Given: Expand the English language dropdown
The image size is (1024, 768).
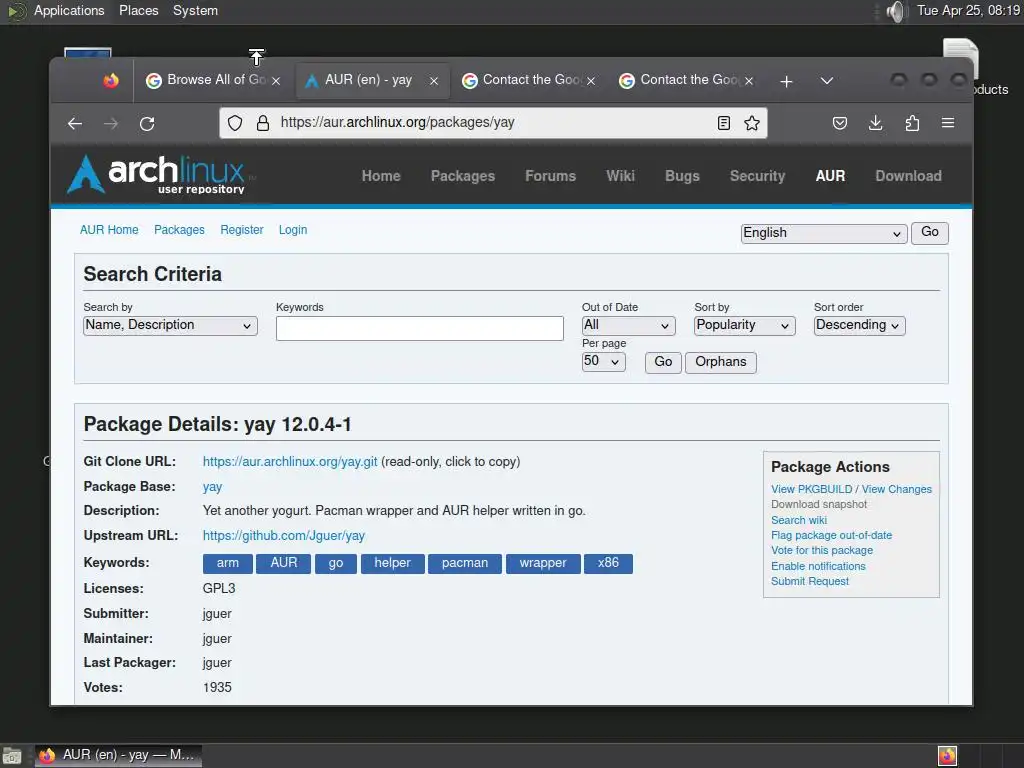Looking at the screenshot, I should (x=824, y=233).
